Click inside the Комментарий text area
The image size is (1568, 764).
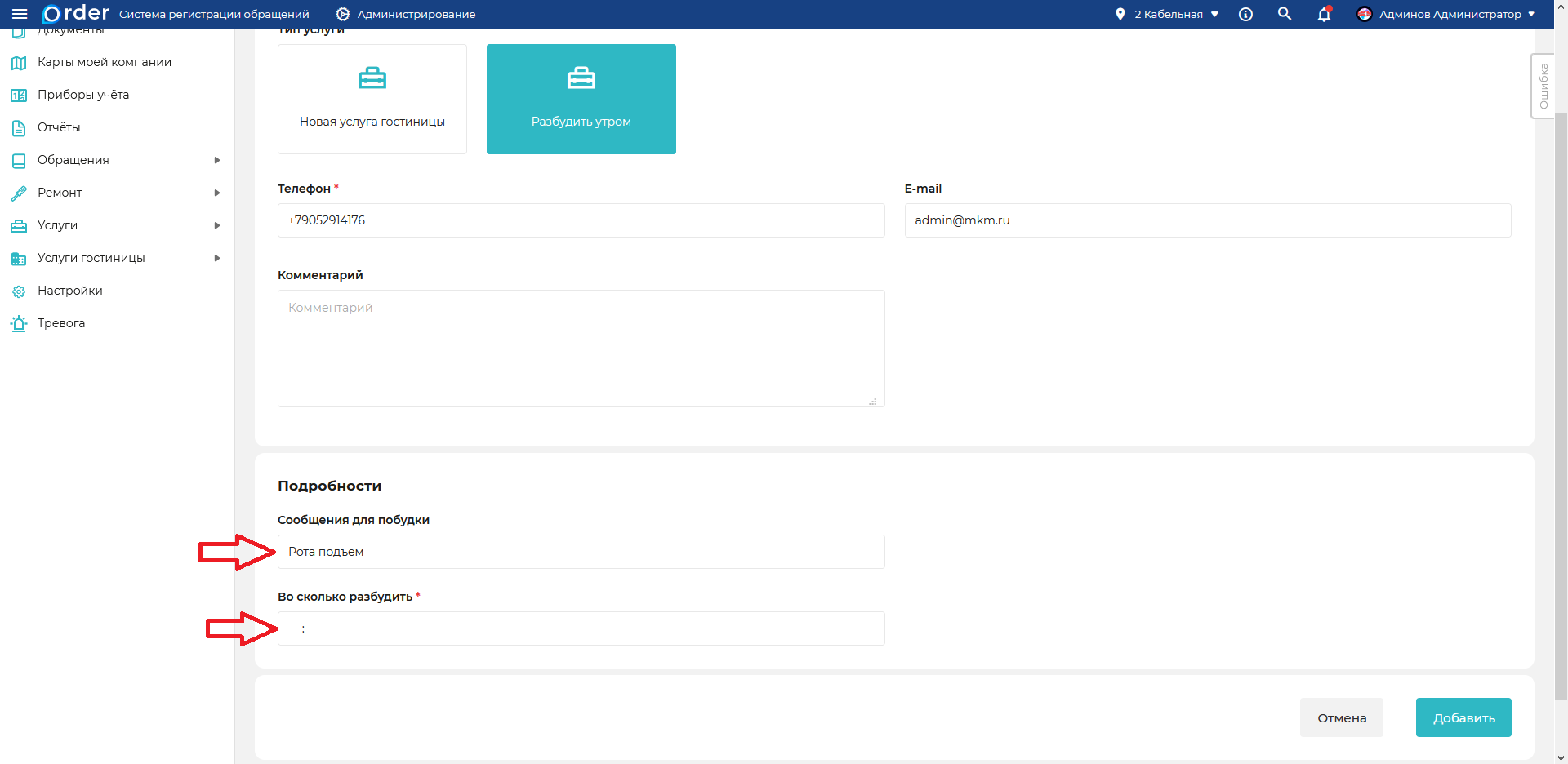point(581,349)
